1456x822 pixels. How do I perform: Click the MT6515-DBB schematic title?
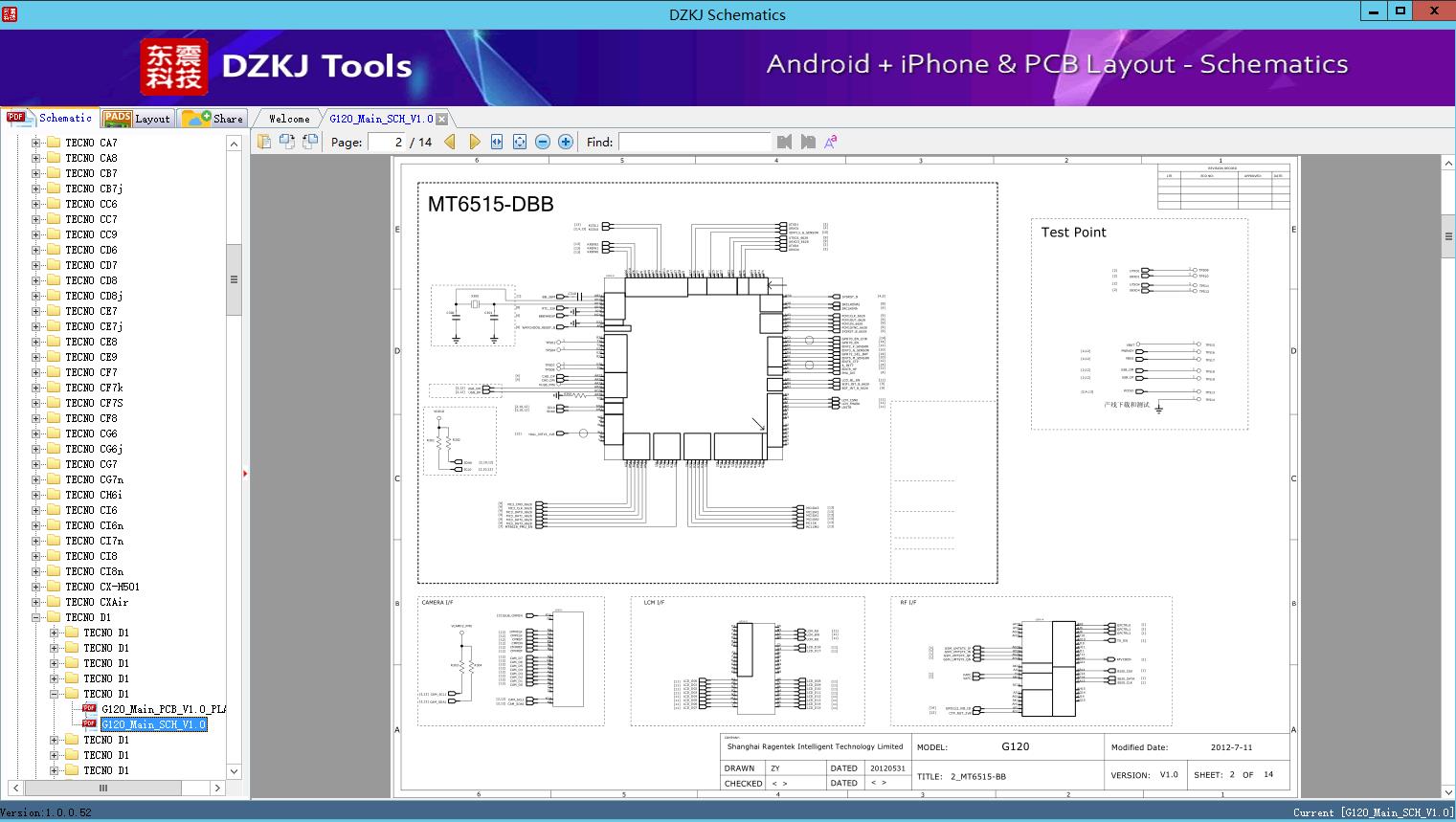[490, 204]
